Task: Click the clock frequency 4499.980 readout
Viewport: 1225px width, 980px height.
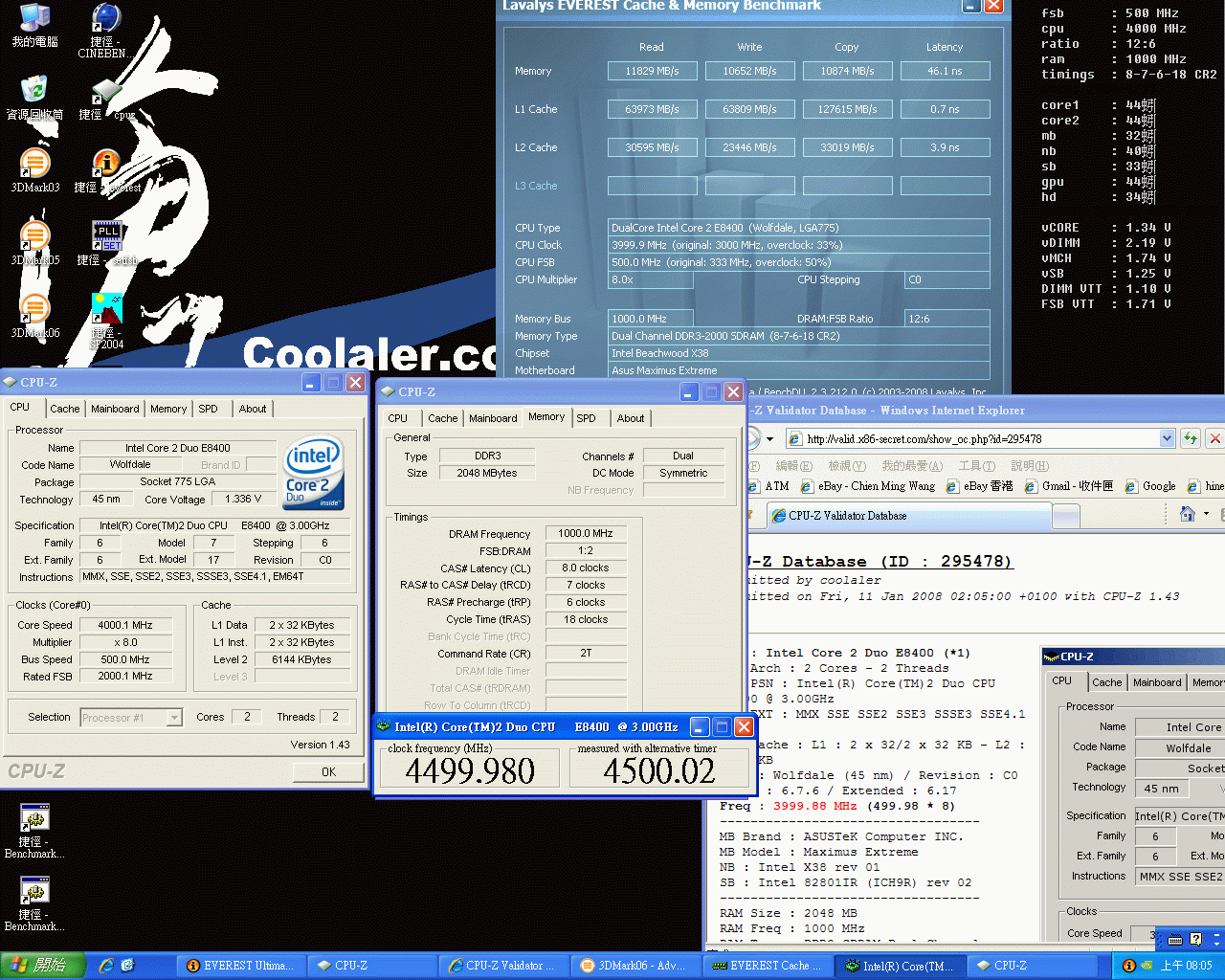Action: (x=469, y=769)
